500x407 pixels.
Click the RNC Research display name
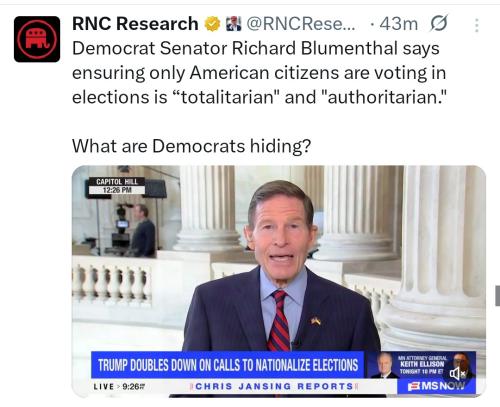pyautogui.click(x=135, y=24)
